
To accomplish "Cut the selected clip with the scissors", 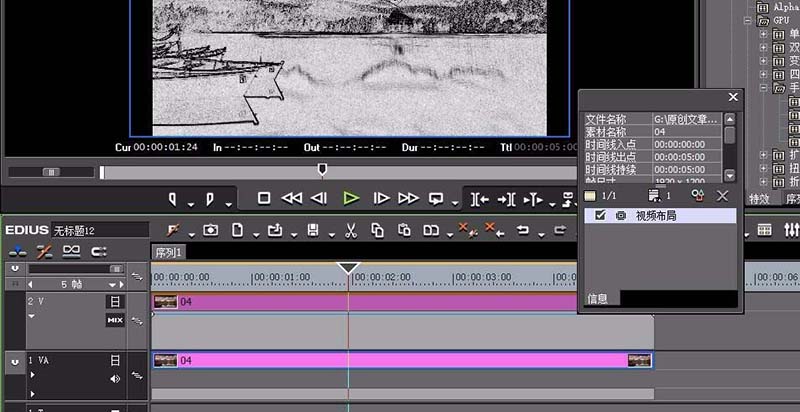I will click(351, 231).
